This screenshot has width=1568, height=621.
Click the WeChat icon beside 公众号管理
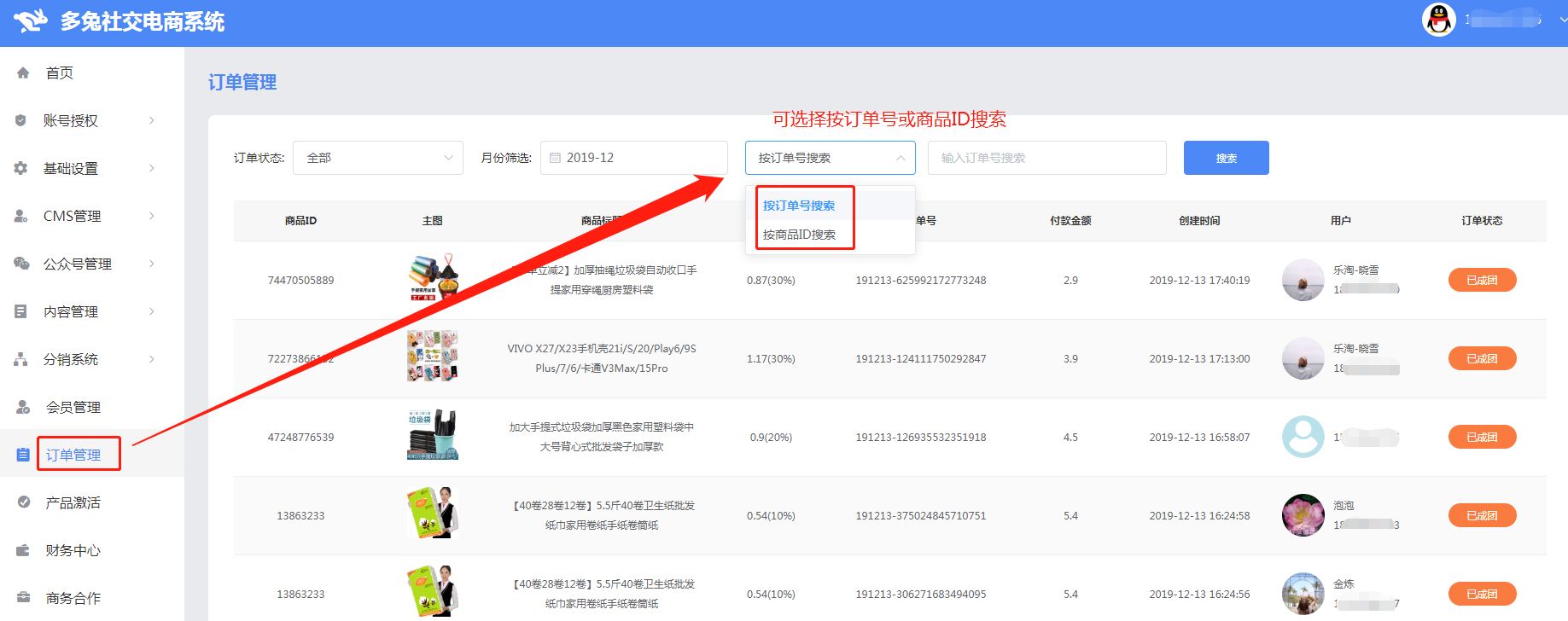click(x=21, y=264)
